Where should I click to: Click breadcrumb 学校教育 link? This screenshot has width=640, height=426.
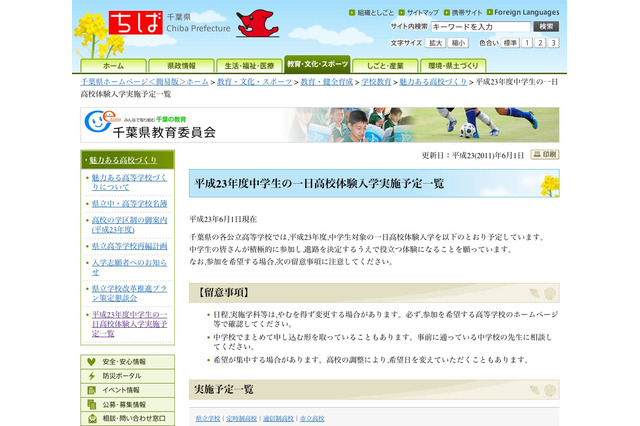pyautogui.click(x=376, y=82)
